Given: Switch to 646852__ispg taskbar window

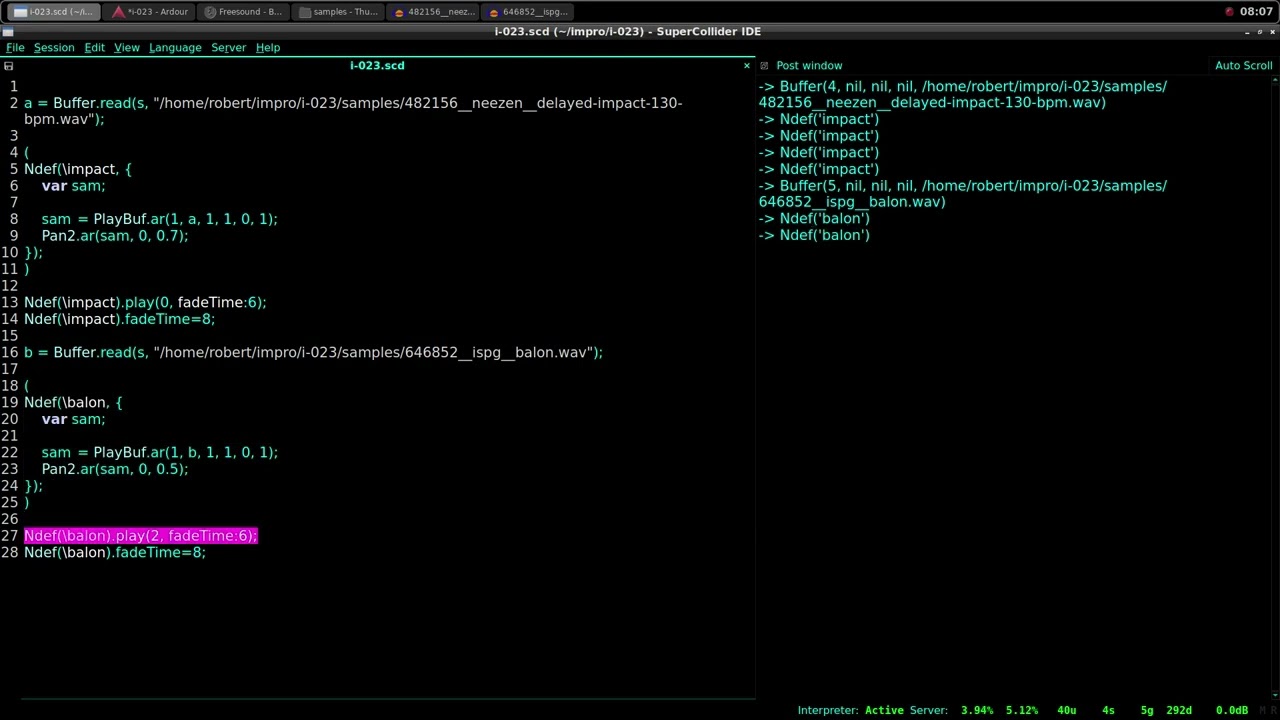Looking at the screenshot, I should (x=528, y=12).
